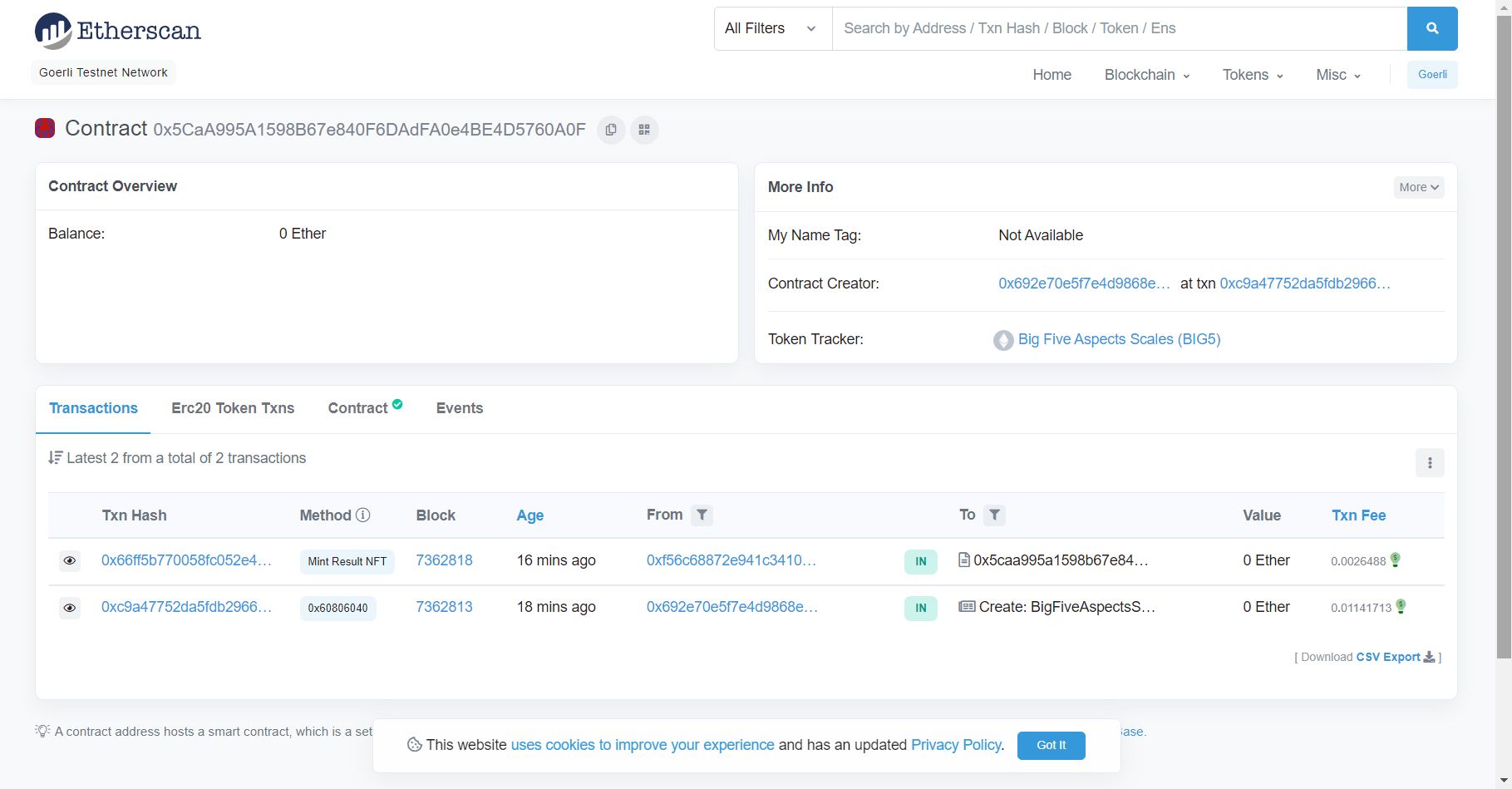
Task: Open transaction hash 0x66ff5b770058fc052e4
Action: [186, 560]
